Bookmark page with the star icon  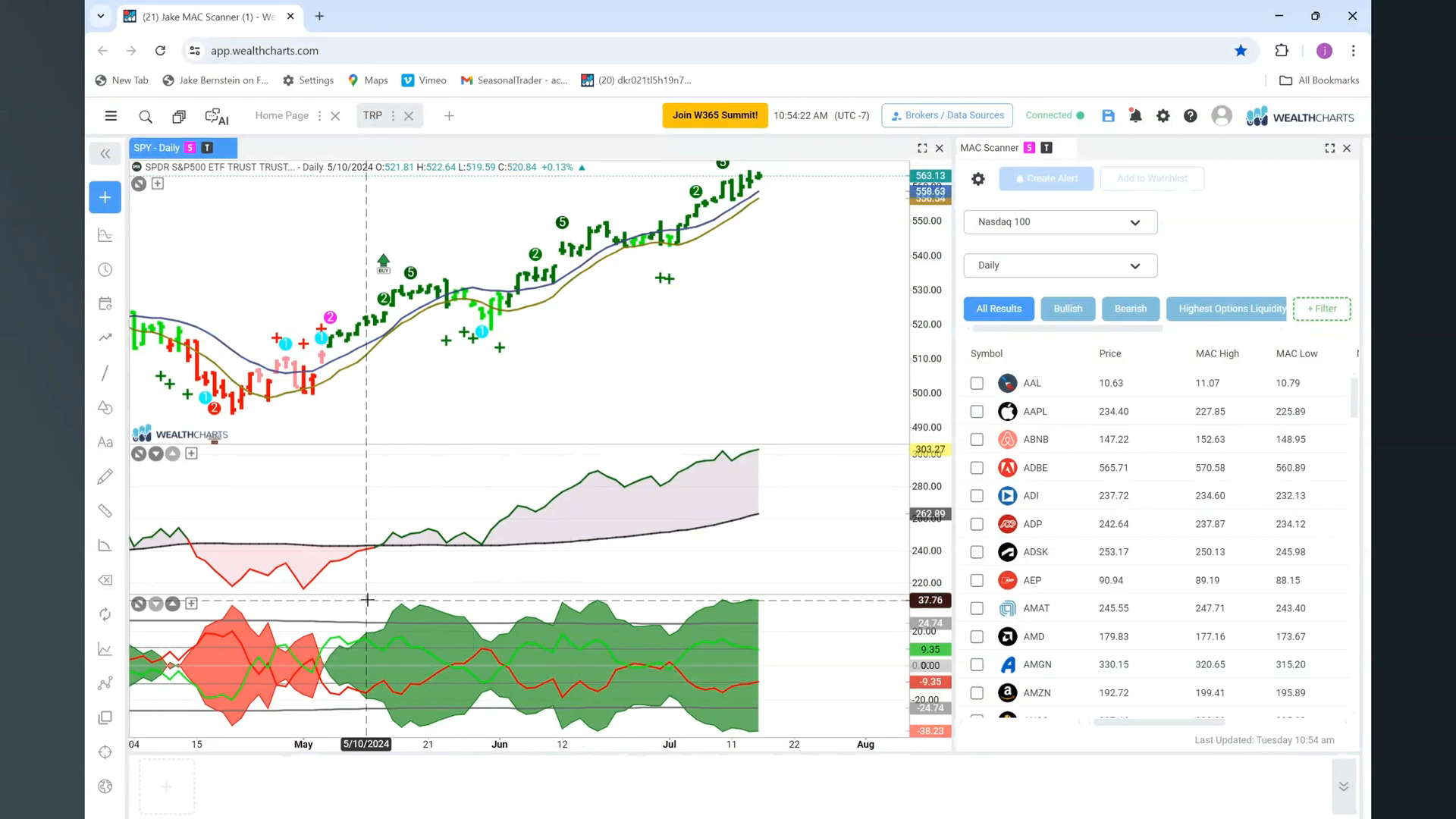coord(1241,51)
